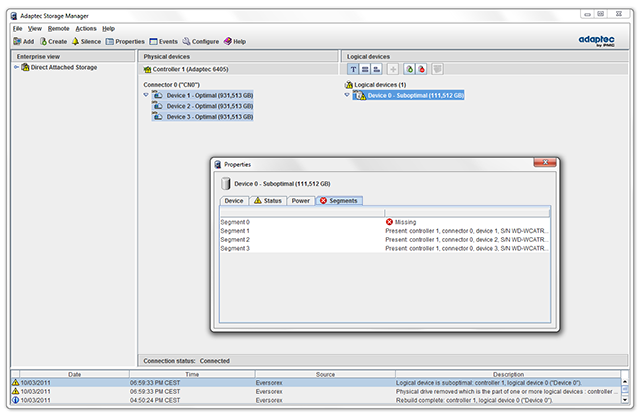Silence the alarm via Silence button
Screen dimensions: 640x414
point(87,42)
